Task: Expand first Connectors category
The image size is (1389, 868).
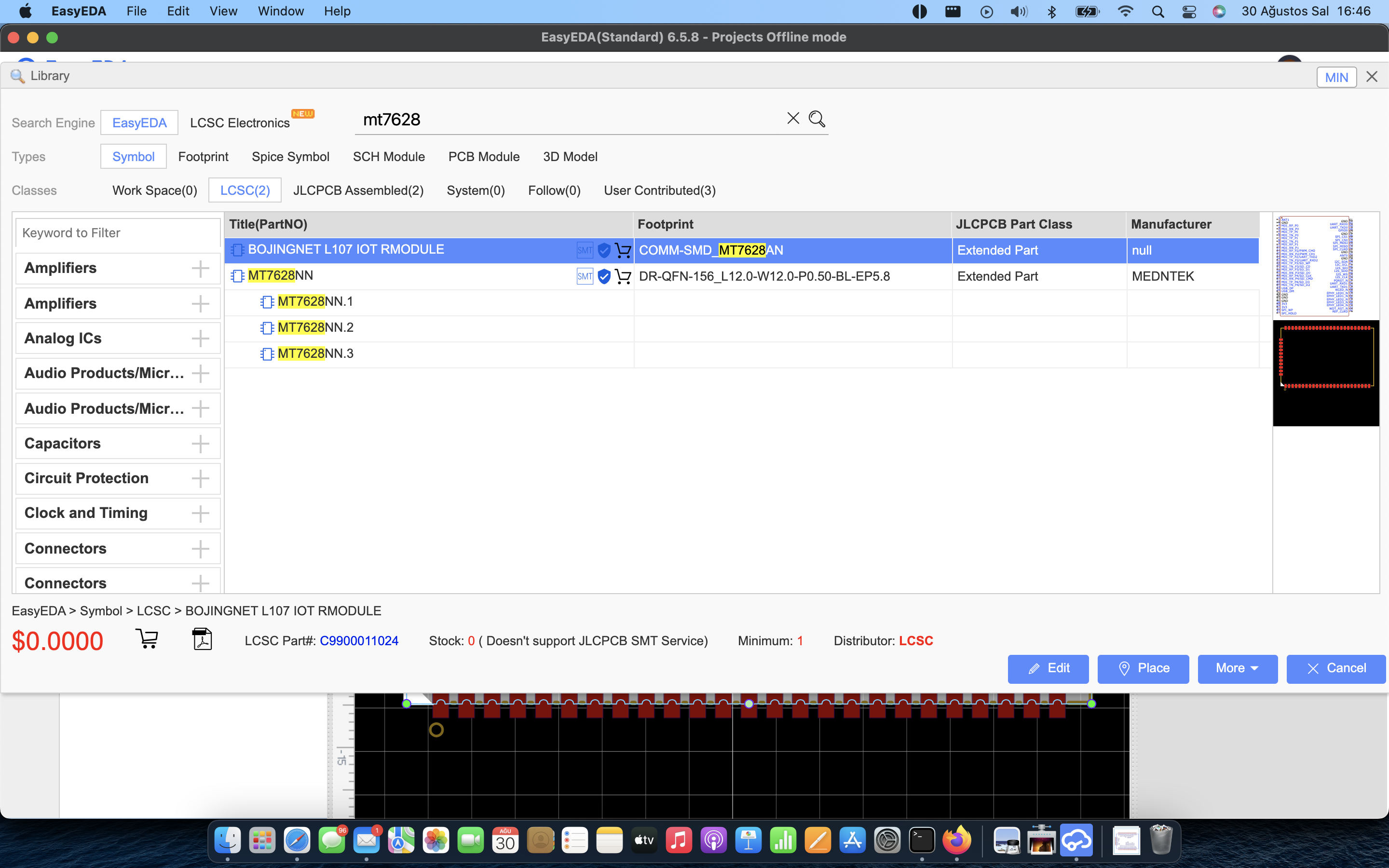Action: pos(200,549)
